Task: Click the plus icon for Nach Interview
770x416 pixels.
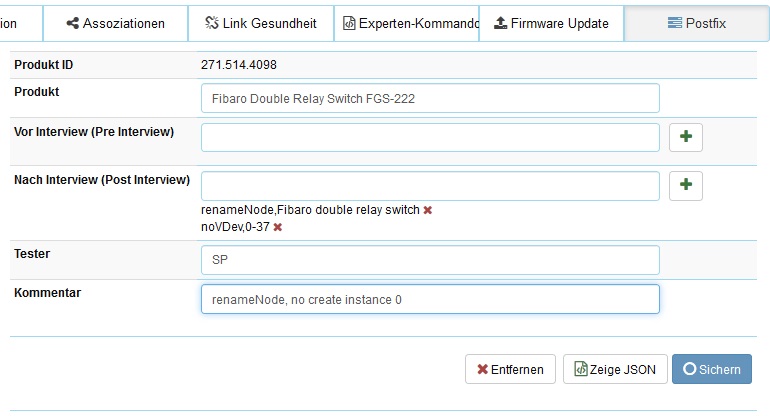Action: tap(685, 185)
